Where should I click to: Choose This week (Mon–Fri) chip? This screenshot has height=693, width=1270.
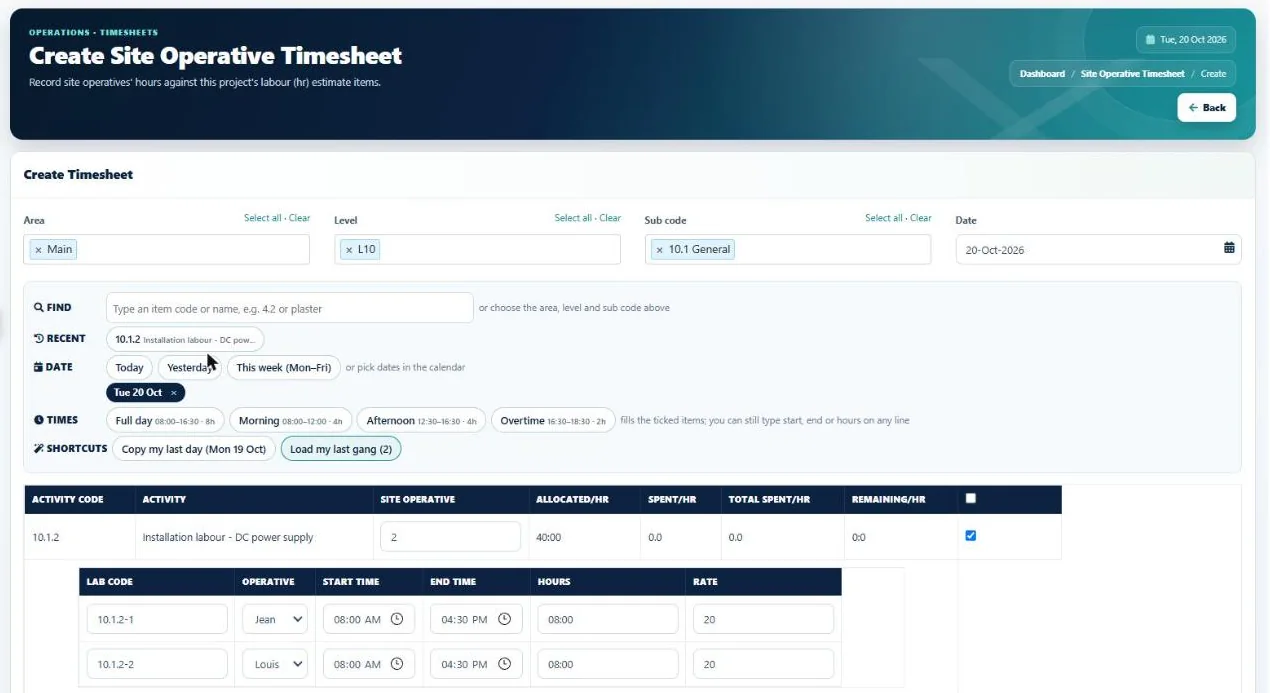(x=284, y=367)
